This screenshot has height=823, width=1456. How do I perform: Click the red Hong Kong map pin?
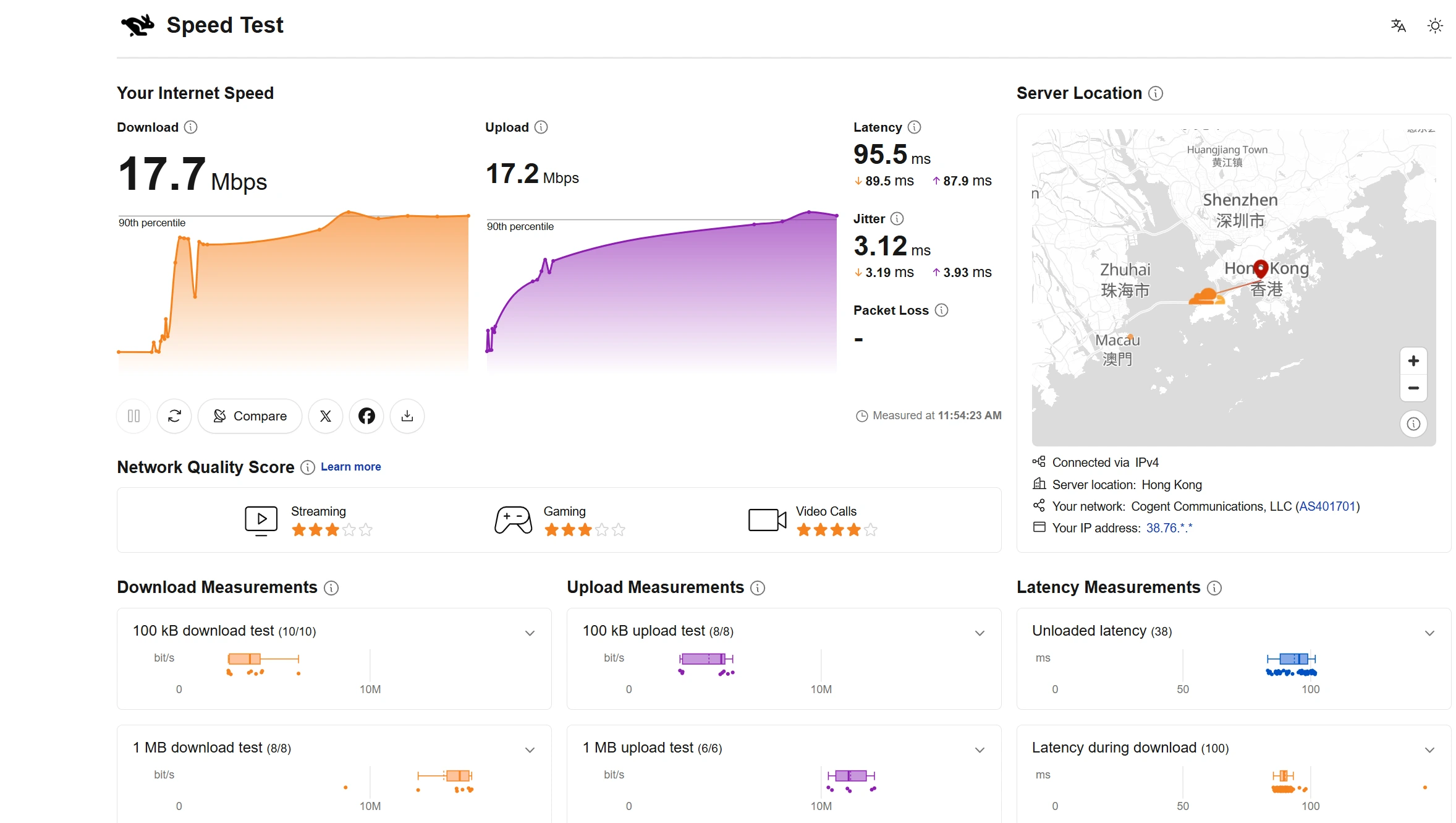click(1261, 268)
